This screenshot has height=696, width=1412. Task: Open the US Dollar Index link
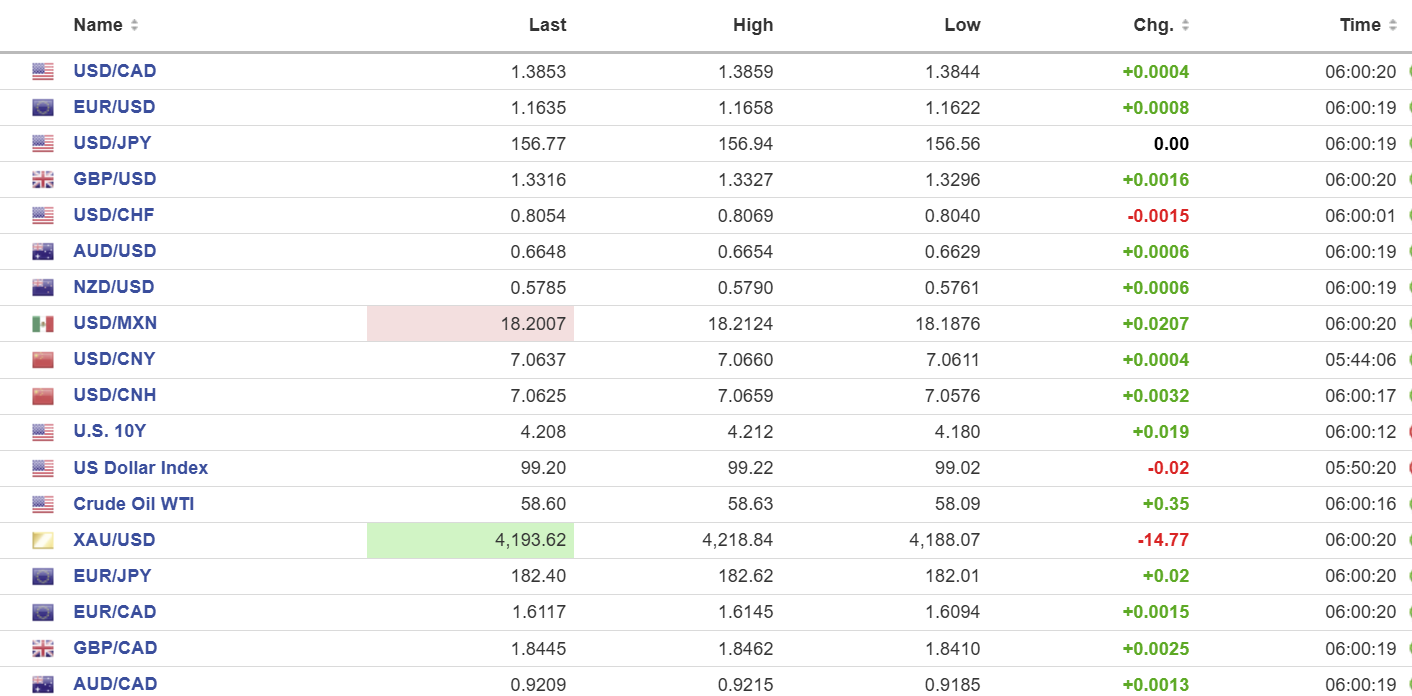point(141,468)
